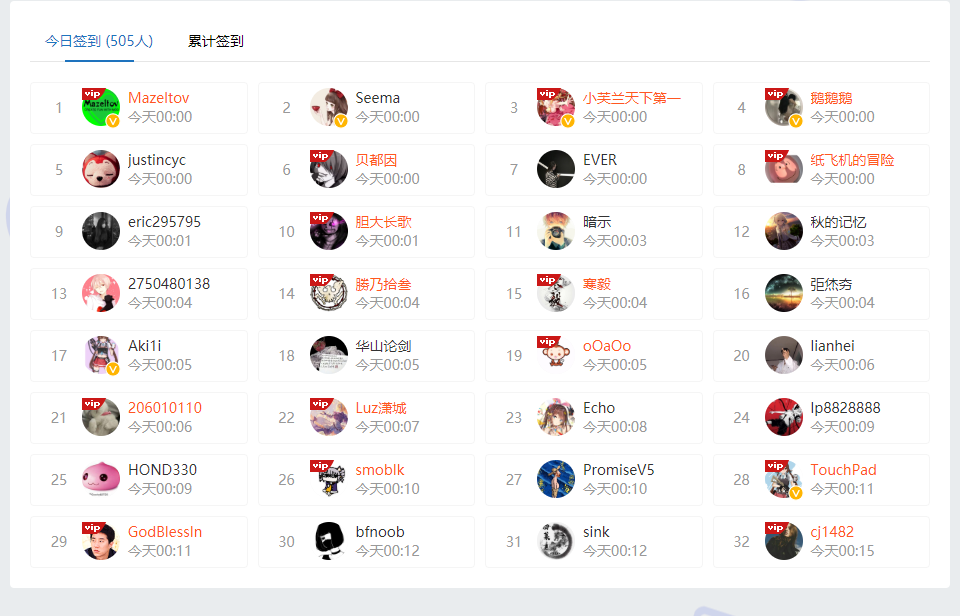Image resolution: width=960 pixels, height=616 pixels.
Task: Click EVER's dark avatar thumbnail
Action: [x=556, y=169]
